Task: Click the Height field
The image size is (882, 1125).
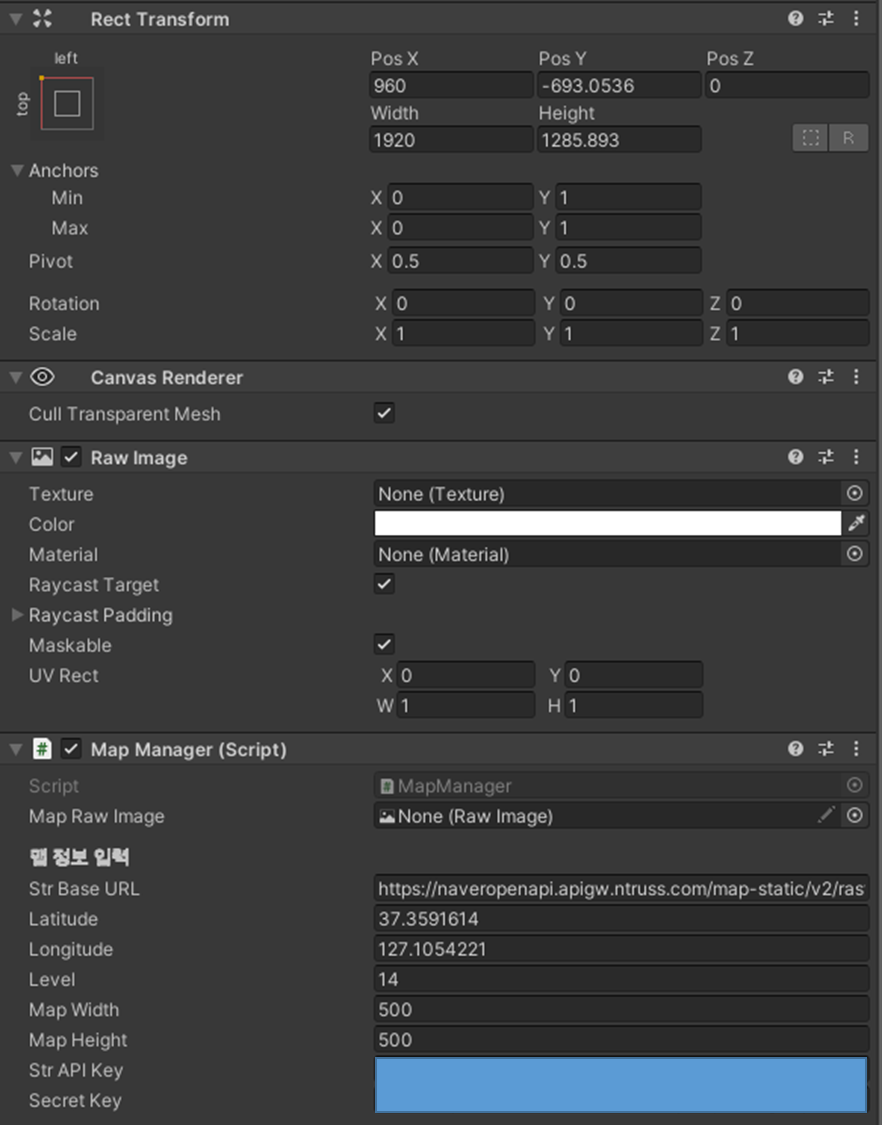Action: (619, 140)
